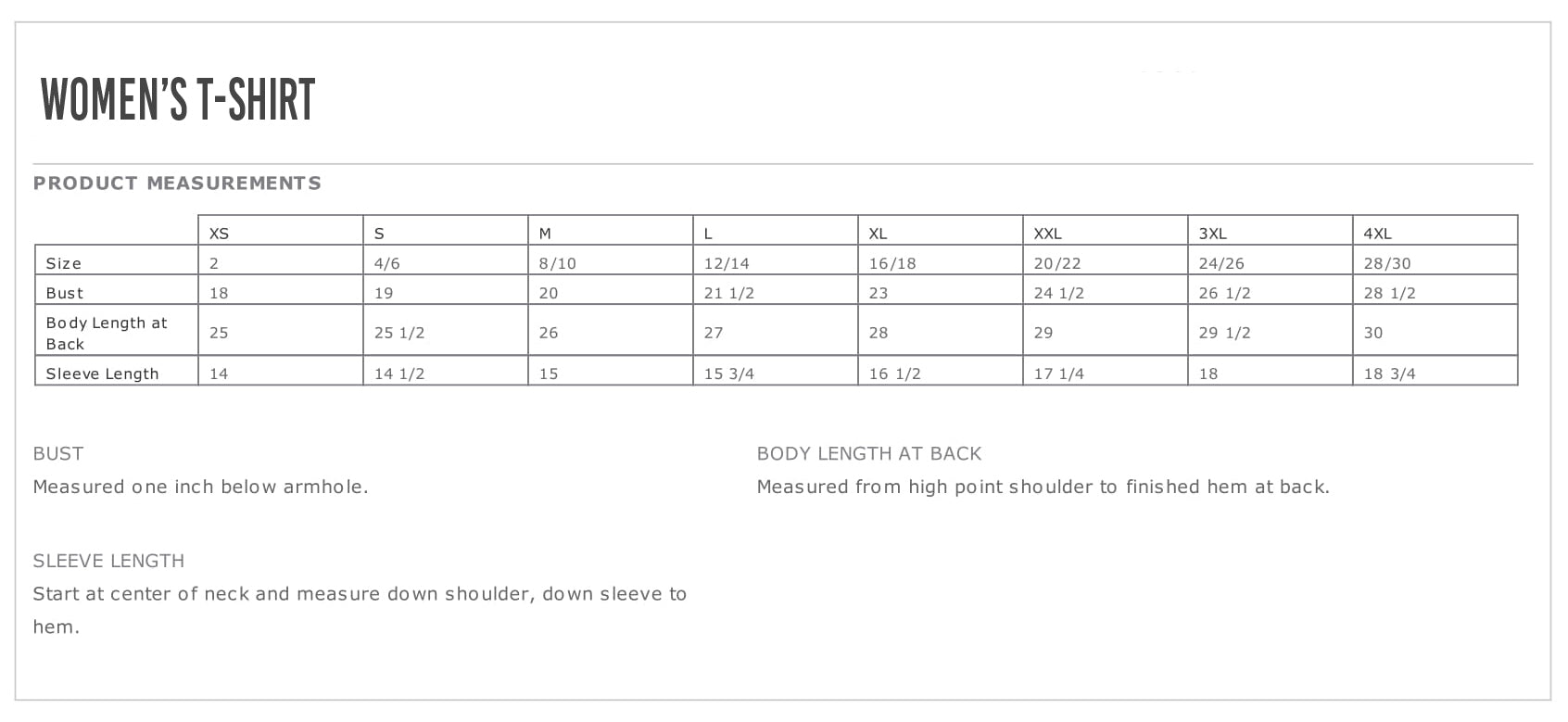Click the Women's T-Shirt title
The width and height of the screenshot is (1568, 722).
coord(178,99)
